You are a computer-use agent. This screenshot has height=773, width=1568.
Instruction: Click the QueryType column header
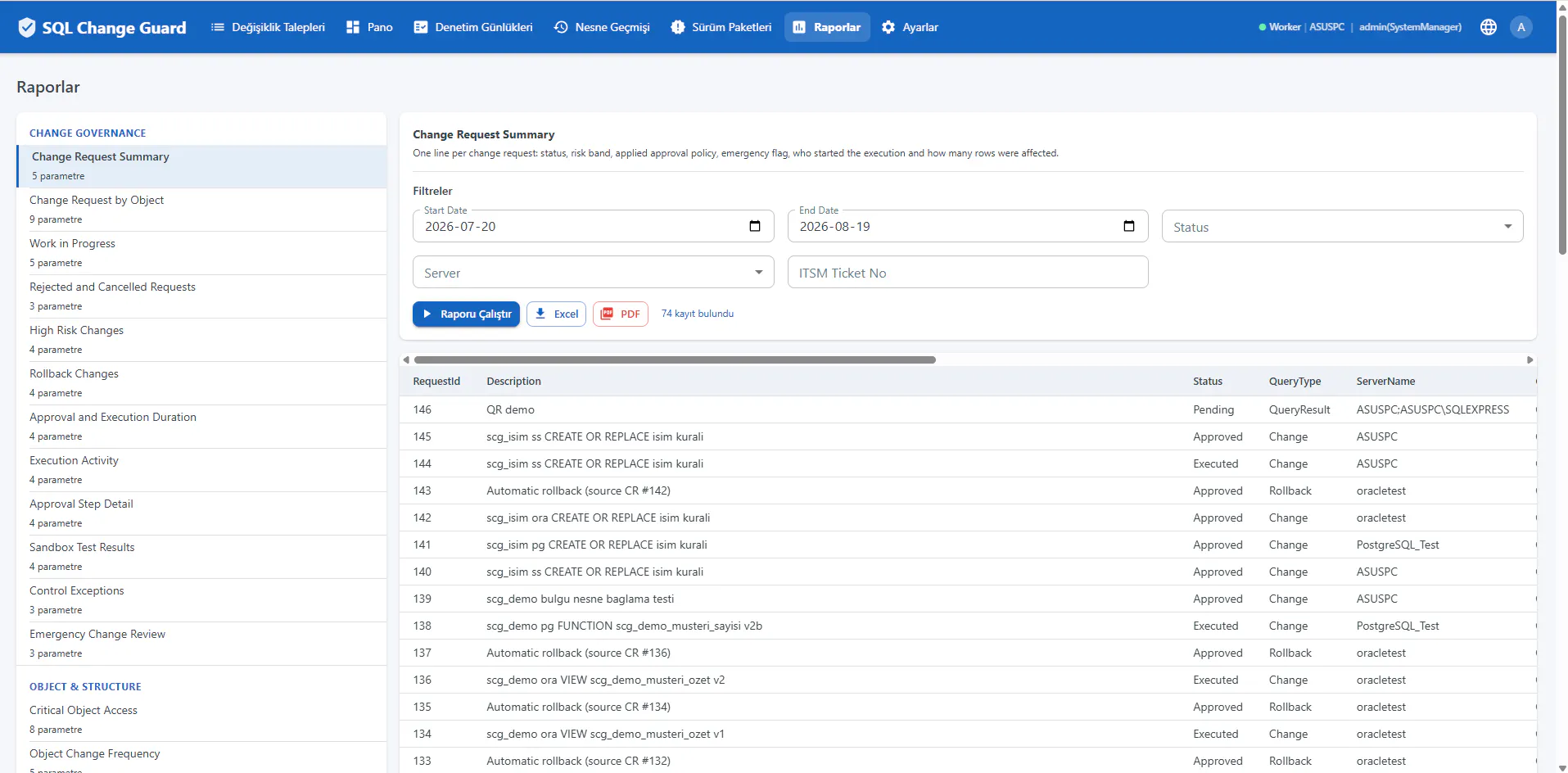(1295, 382)
